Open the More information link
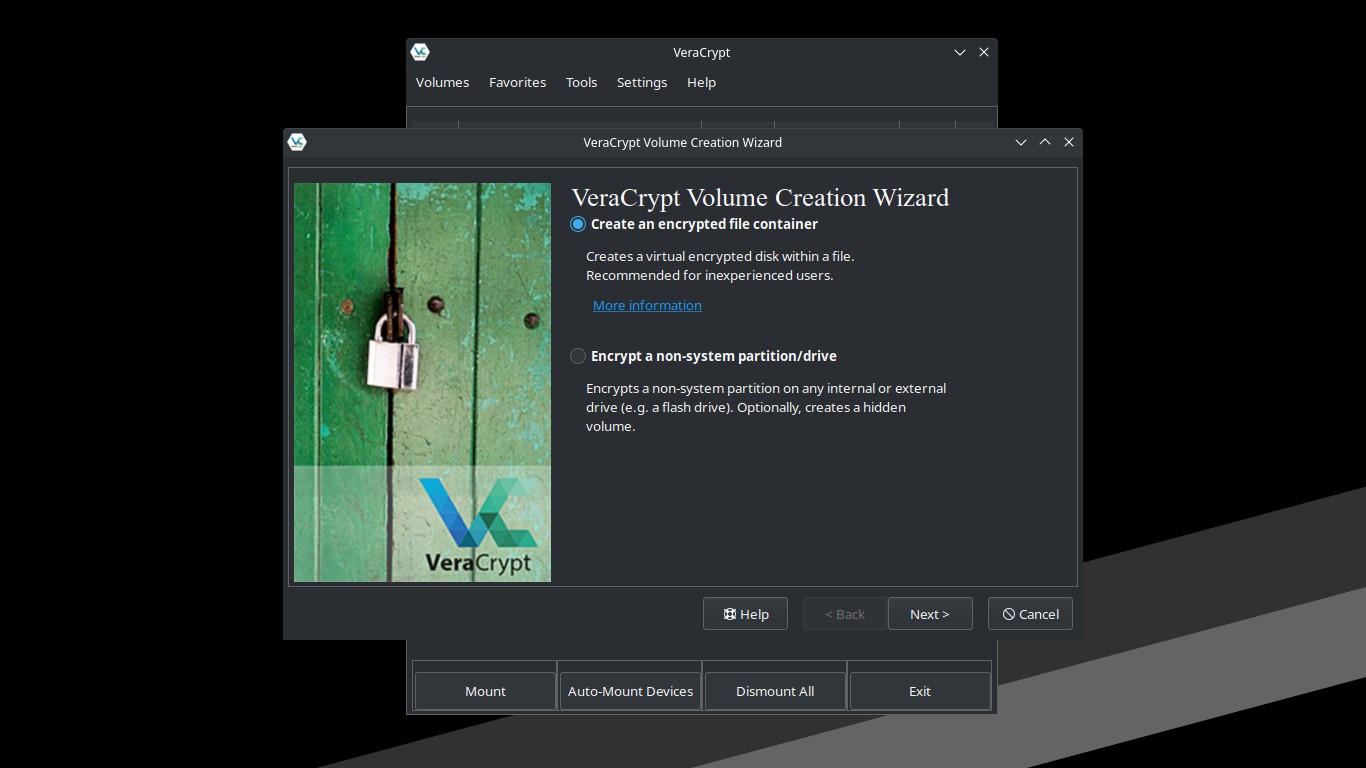Image resolution: width=1366 pixels, height=768 pixels. pos(647,305)
